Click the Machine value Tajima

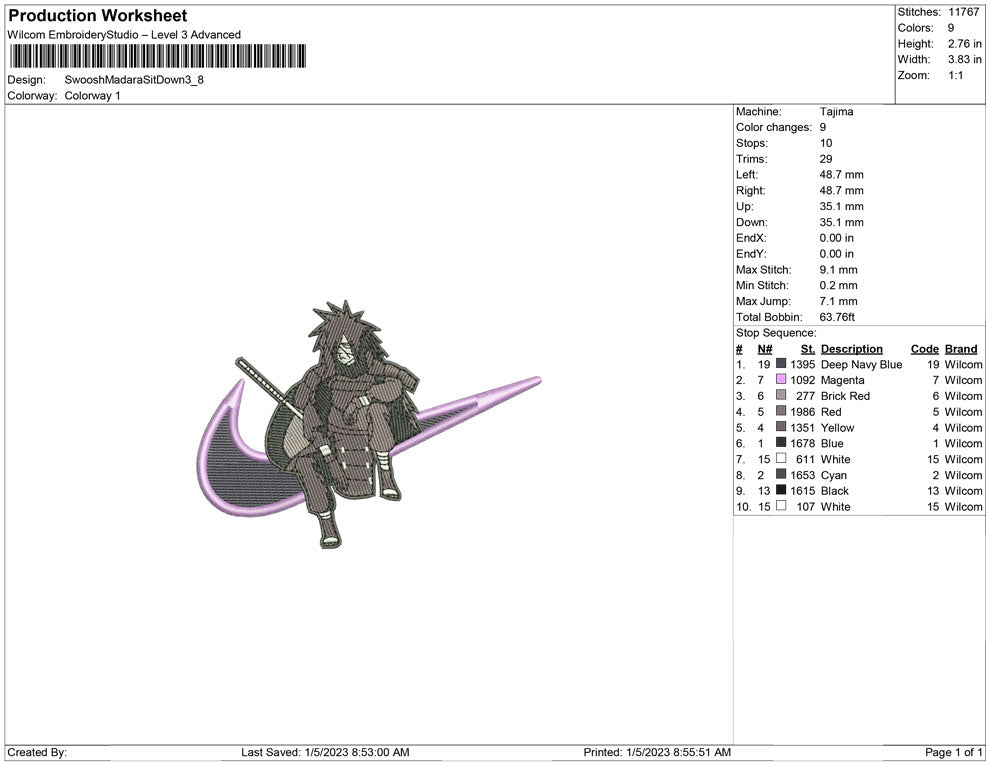pos(837,112)
